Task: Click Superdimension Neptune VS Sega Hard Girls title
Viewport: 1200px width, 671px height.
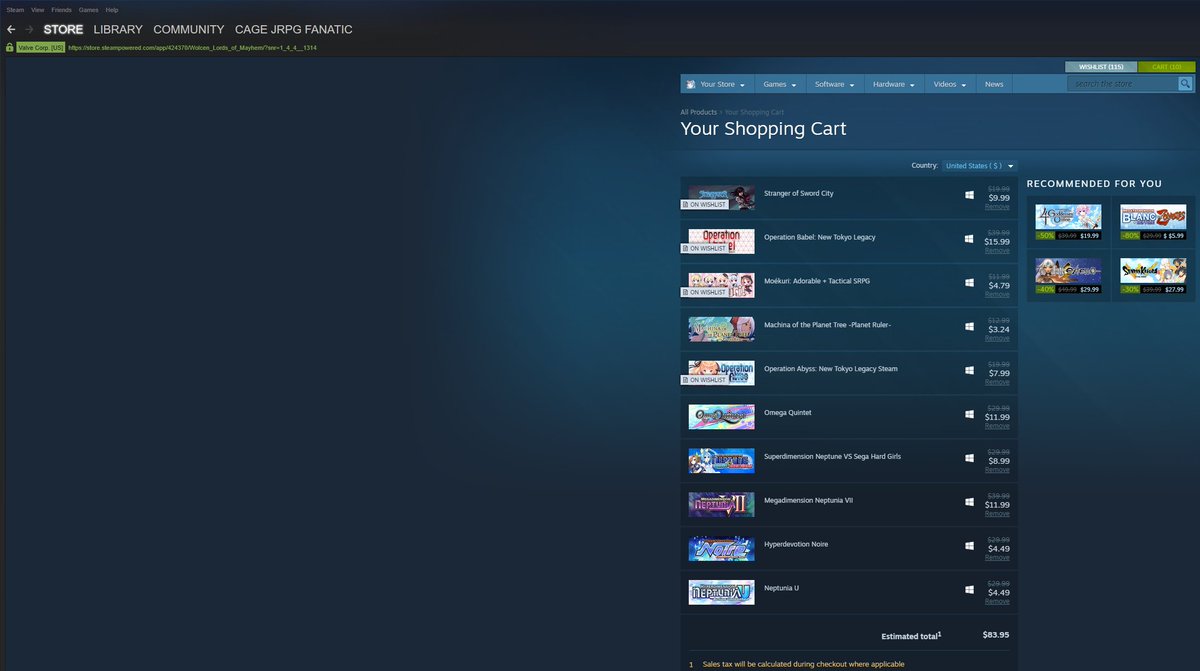Action: pos(832,456)
